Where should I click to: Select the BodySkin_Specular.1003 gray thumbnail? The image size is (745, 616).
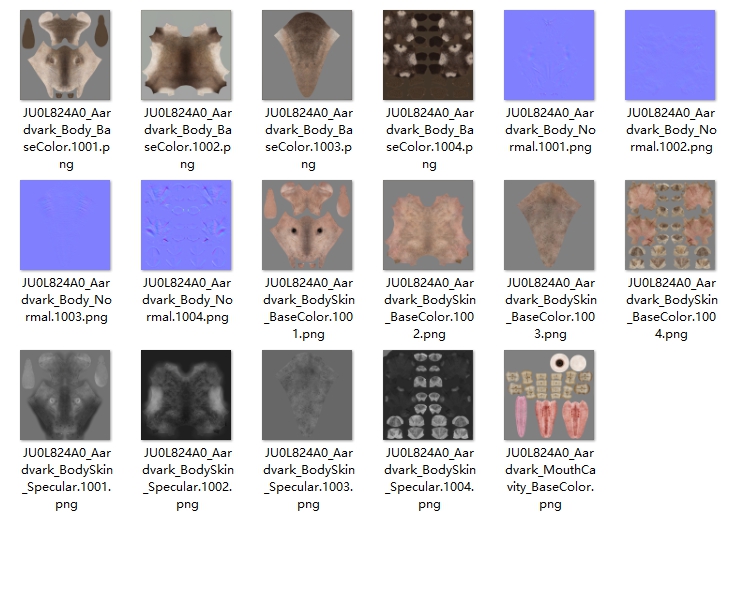point(307,395)
